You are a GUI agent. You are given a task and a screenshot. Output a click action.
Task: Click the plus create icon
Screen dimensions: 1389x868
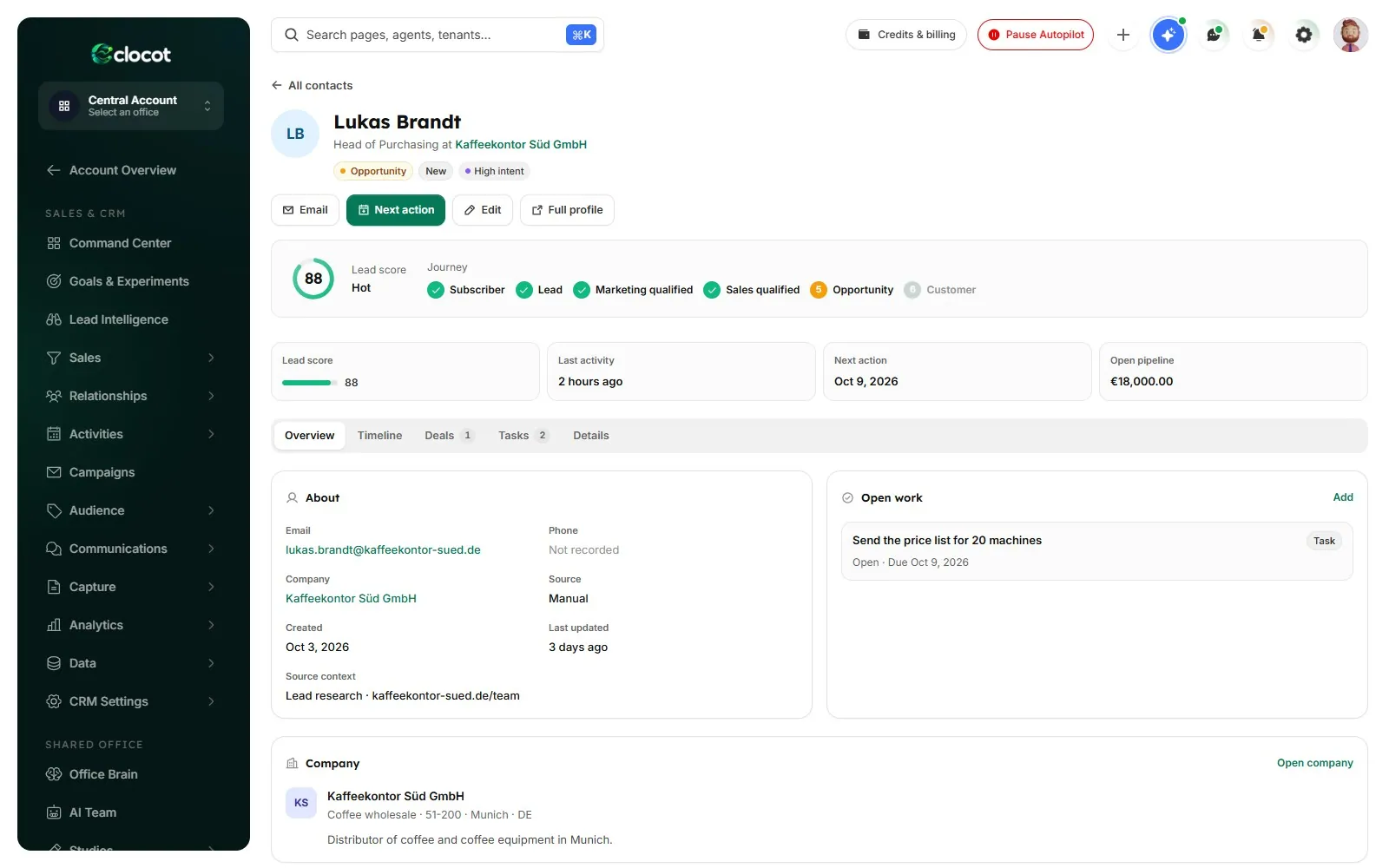[x=1123, y=35]
